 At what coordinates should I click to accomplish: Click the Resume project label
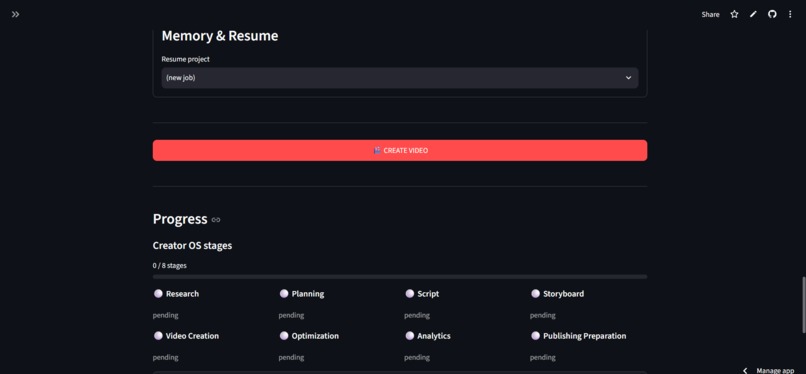(x=186, y=59)
